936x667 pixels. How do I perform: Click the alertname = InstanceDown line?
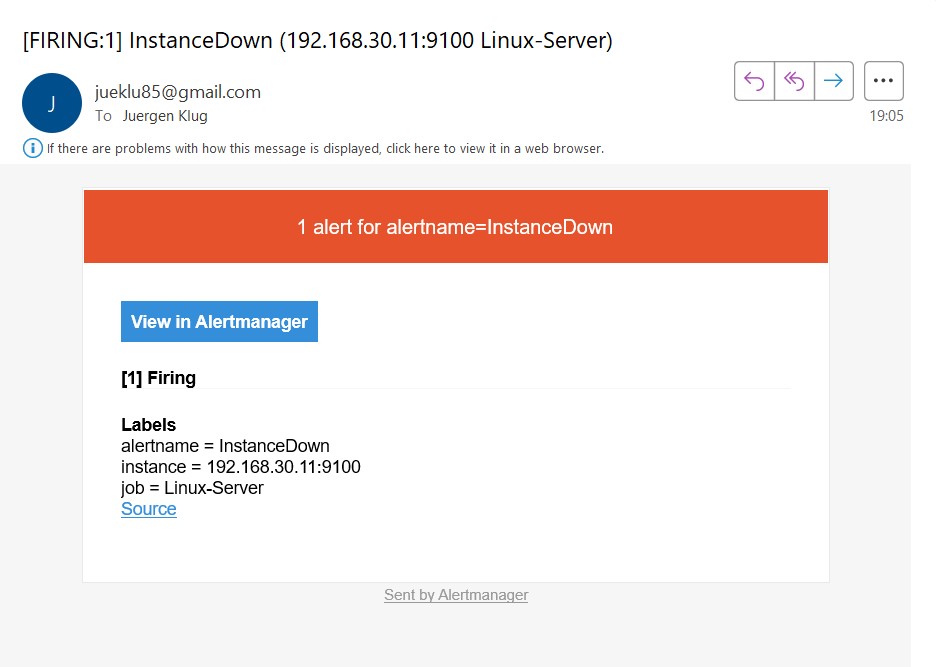point(225,446)
